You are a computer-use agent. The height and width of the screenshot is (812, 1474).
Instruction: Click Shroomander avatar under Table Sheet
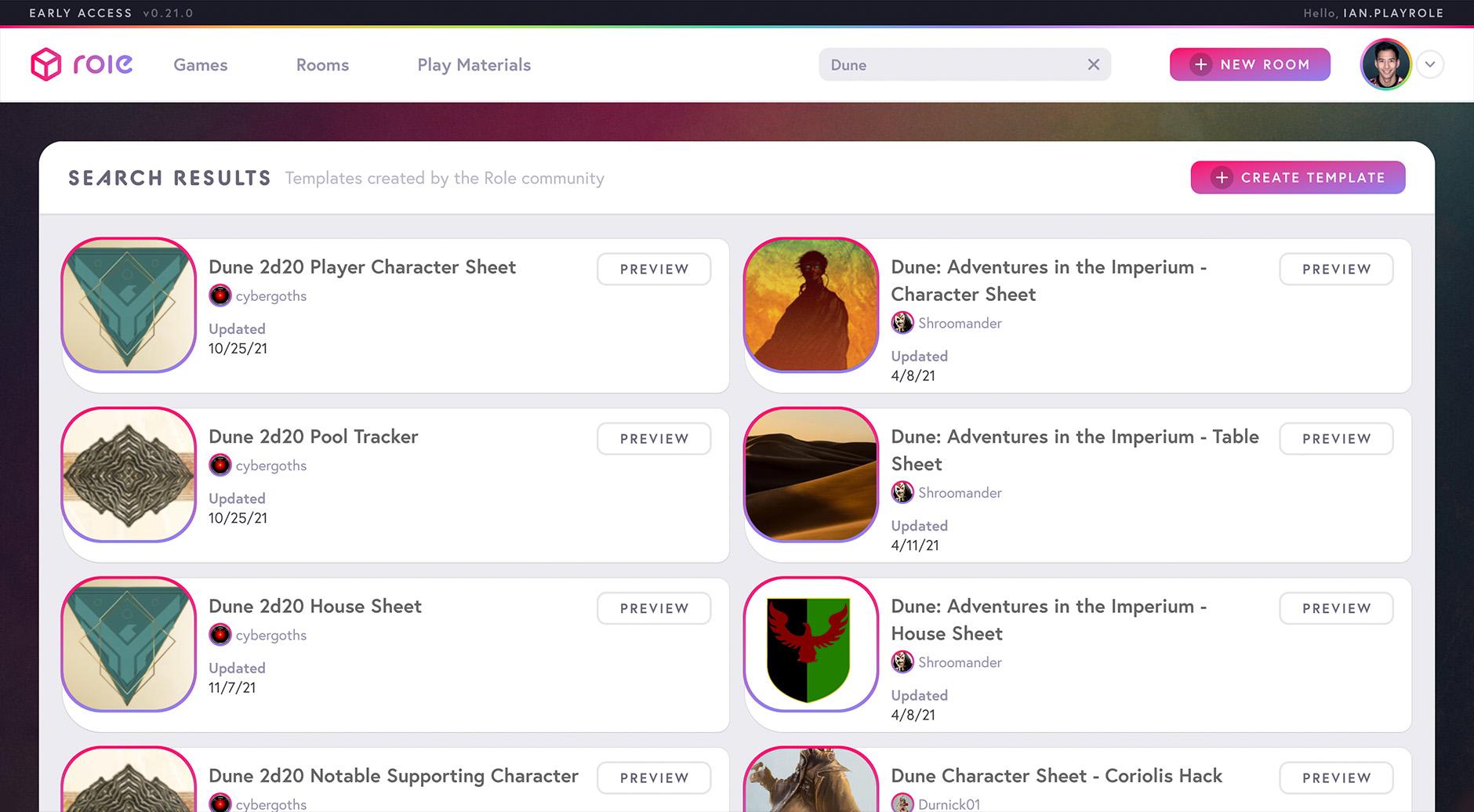902,492
